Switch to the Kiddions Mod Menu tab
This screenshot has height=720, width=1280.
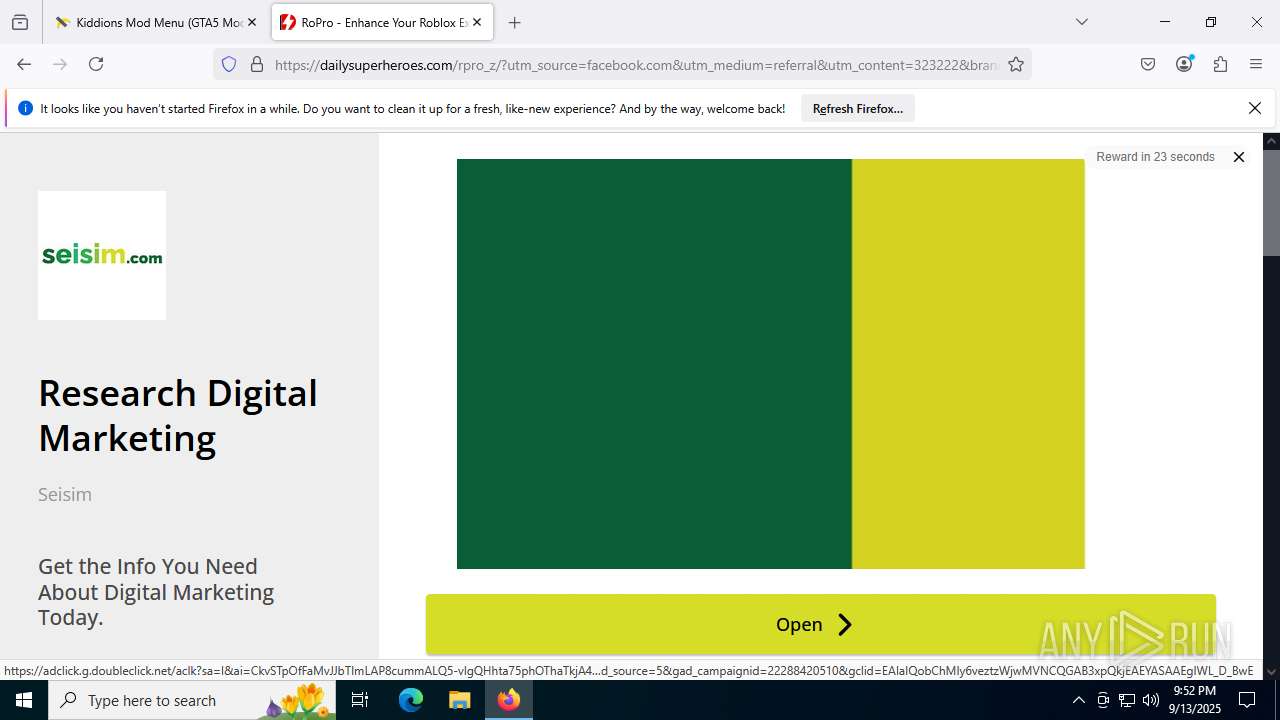(x=155, y=22)
